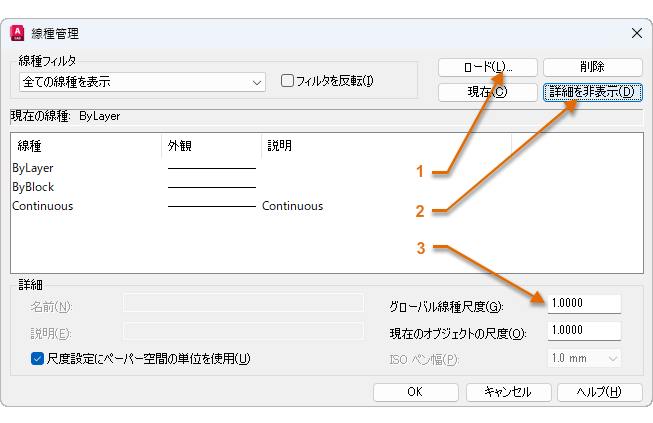Click the 現在 button
Image resolution: width=653 pixels, height=423 pixels.
(x=488, y=92)
